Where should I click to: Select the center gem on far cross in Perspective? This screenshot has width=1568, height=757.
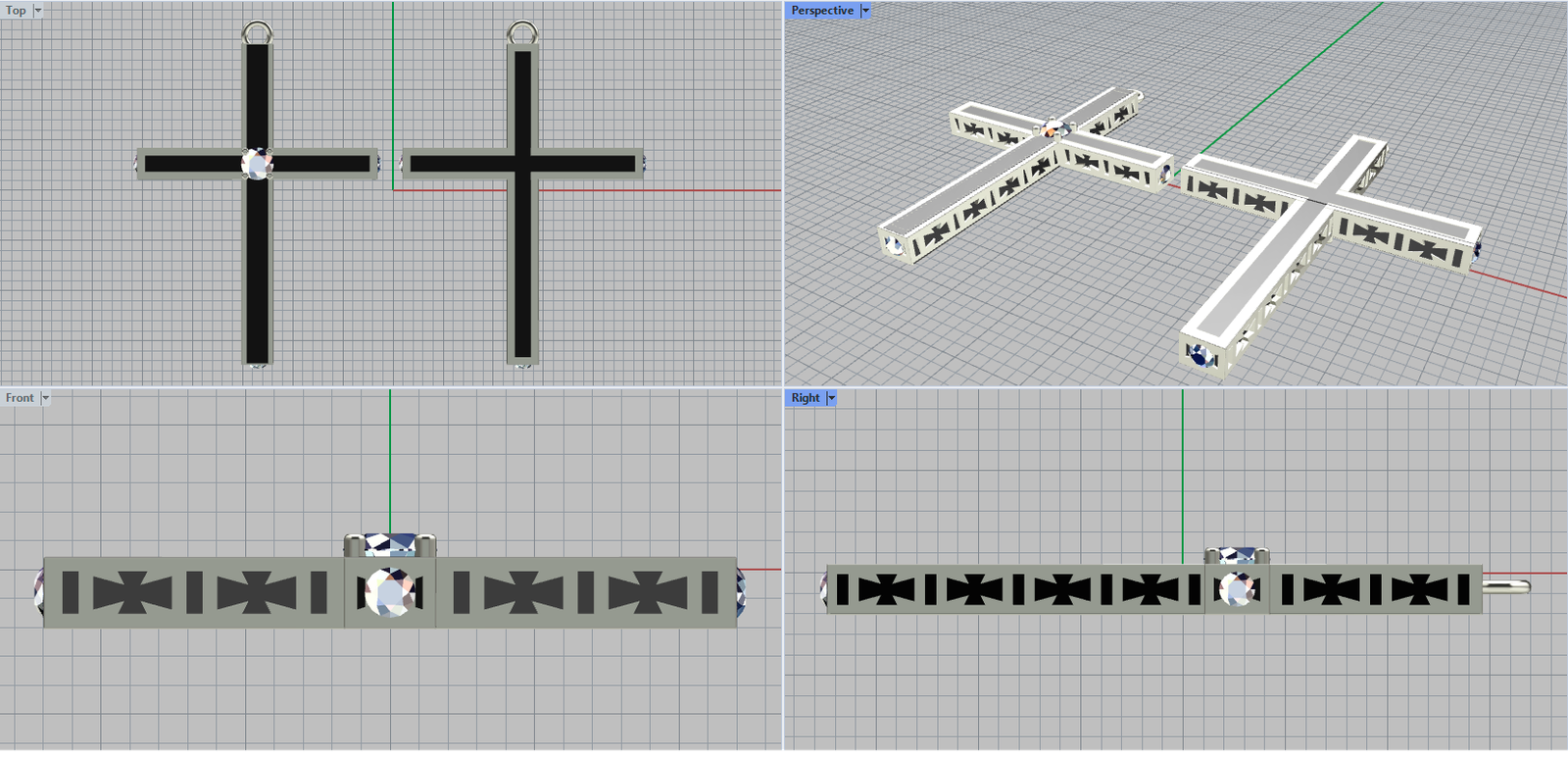click(1053, 128)
